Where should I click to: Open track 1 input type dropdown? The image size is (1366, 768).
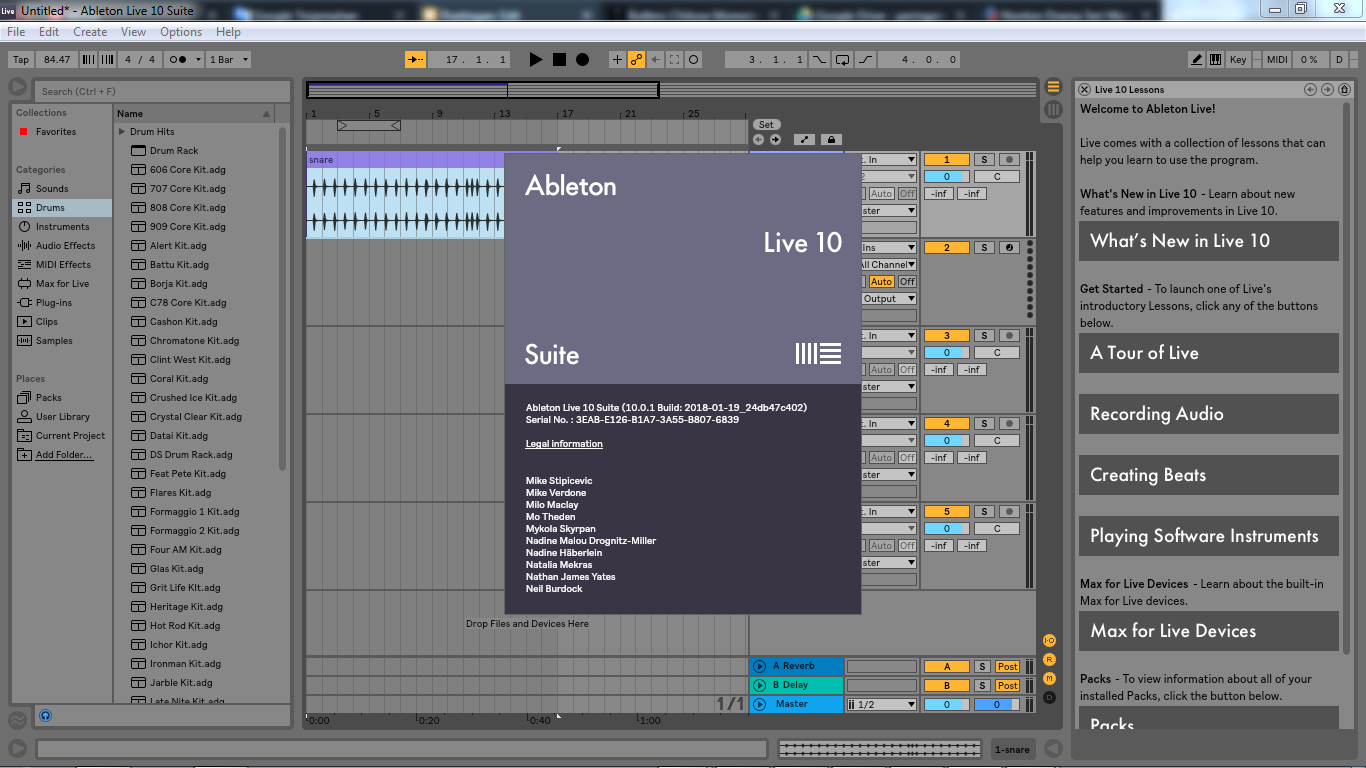coord(887,160)
